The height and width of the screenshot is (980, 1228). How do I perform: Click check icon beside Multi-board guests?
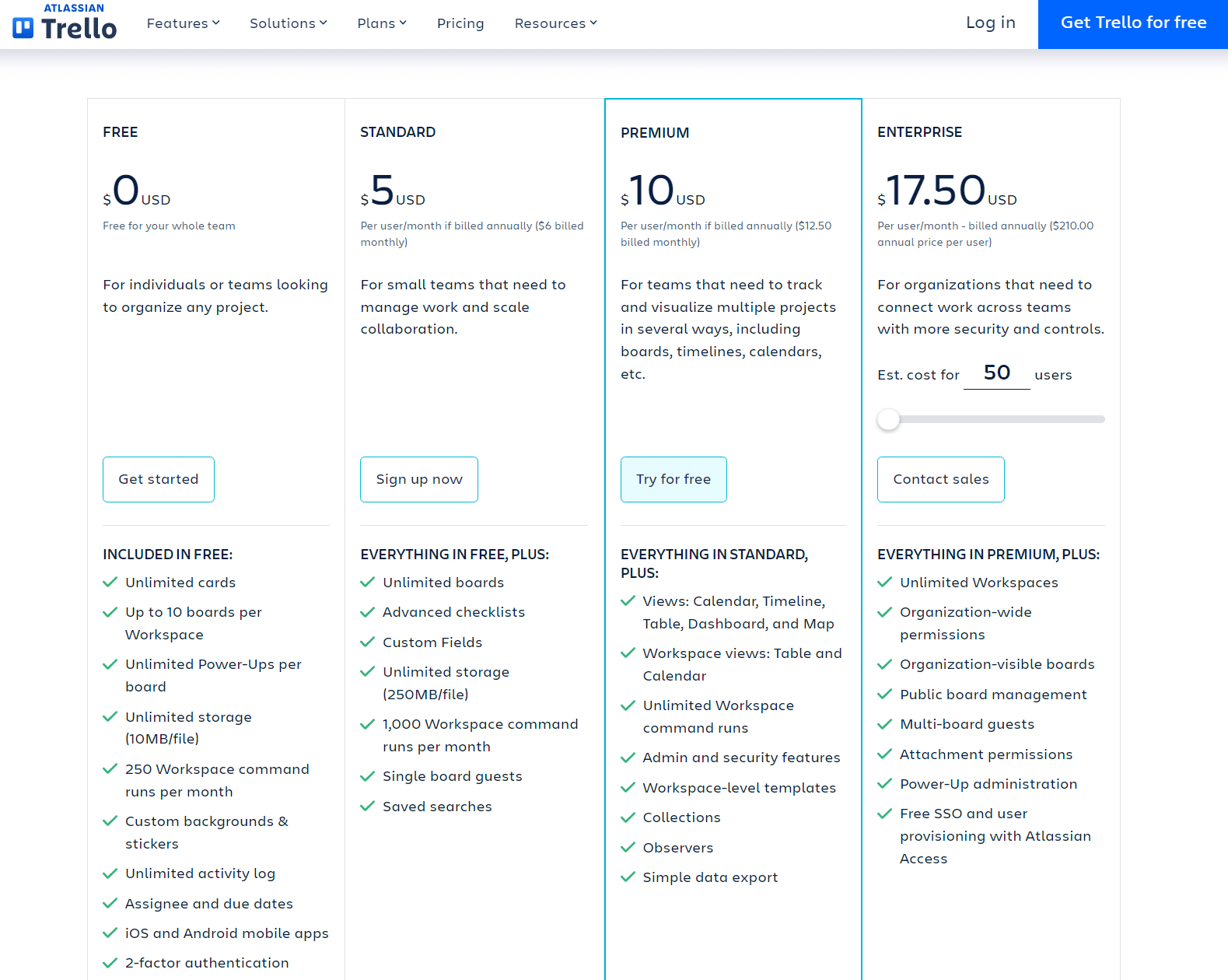884,724
